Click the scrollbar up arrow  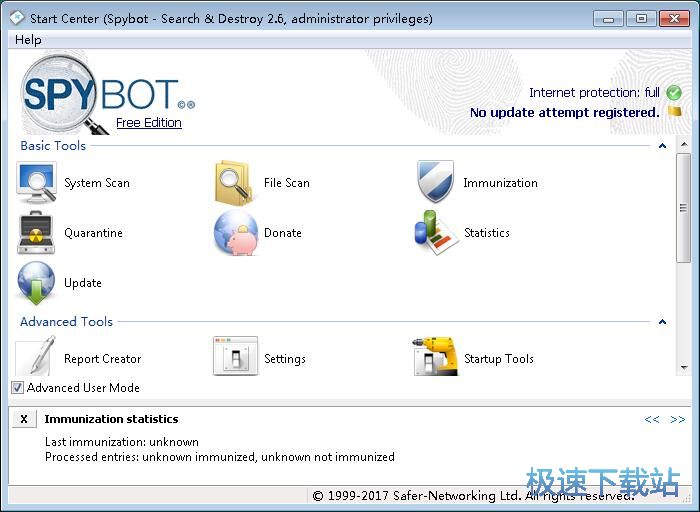click(683, 145)
